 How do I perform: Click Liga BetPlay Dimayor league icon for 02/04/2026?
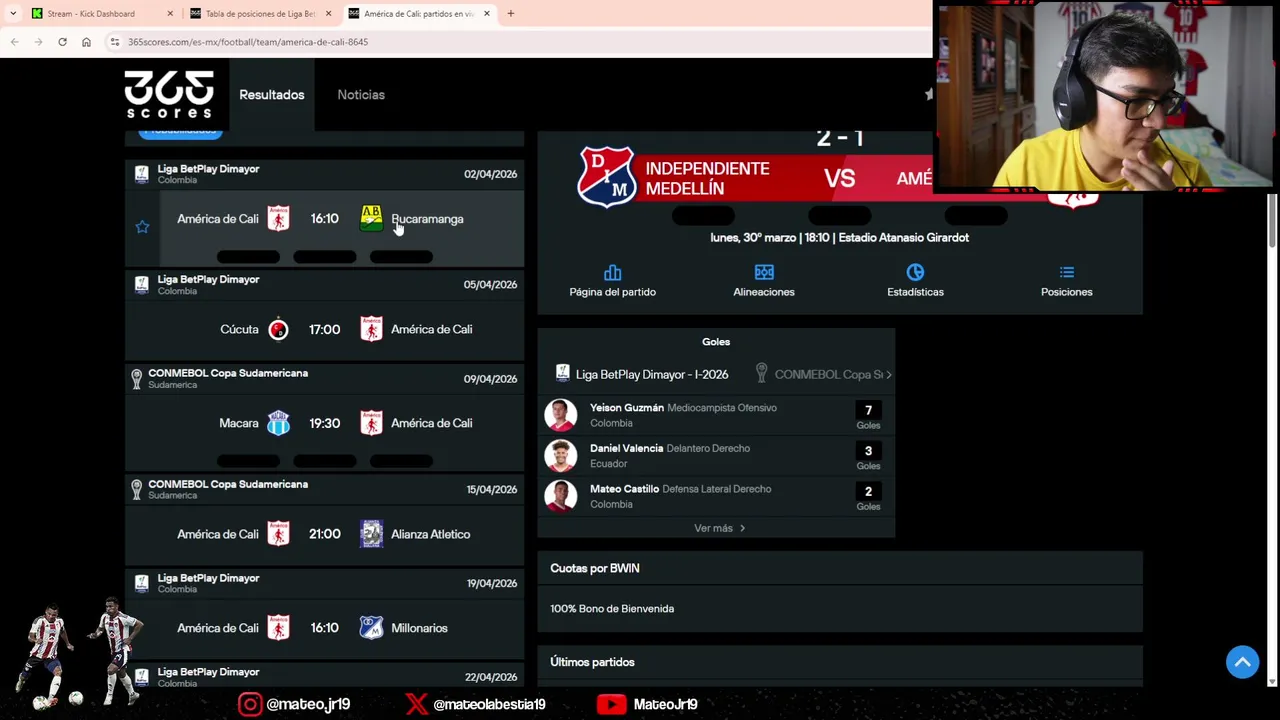141,174
